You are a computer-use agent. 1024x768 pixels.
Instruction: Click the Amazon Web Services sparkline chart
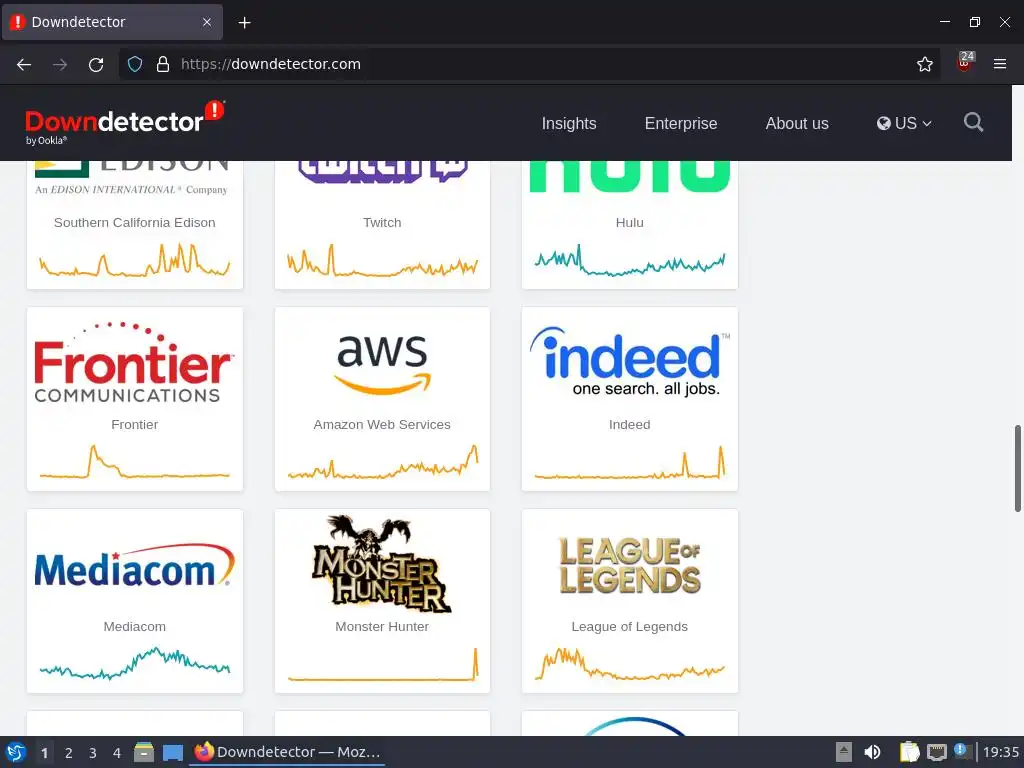tap(383, 462)
